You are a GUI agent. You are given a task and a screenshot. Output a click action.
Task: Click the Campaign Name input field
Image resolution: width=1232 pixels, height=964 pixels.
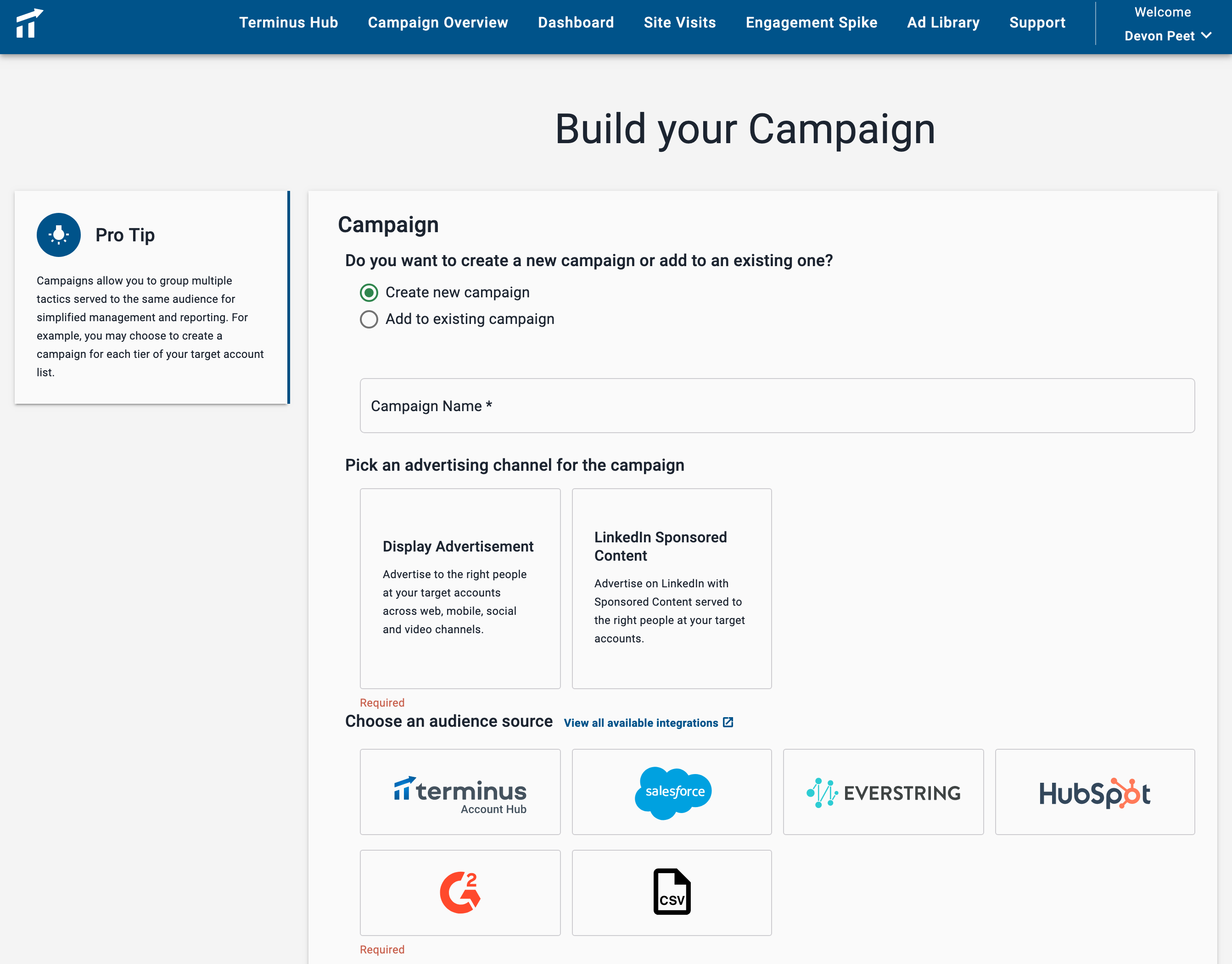tap(777, 406)
